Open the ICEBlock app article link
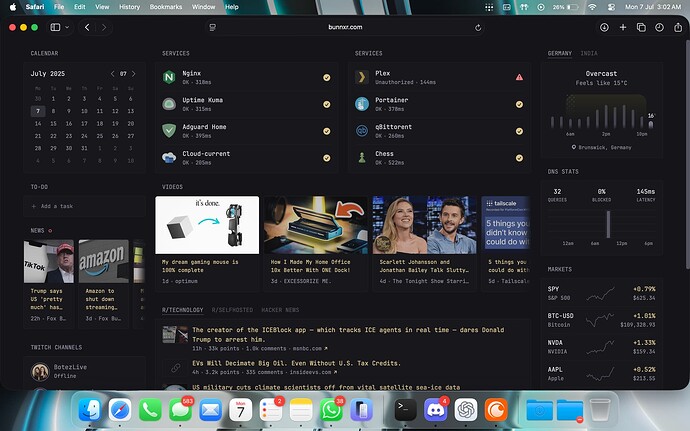The width and height of the screenshot is (690, 431). point(332,334)
